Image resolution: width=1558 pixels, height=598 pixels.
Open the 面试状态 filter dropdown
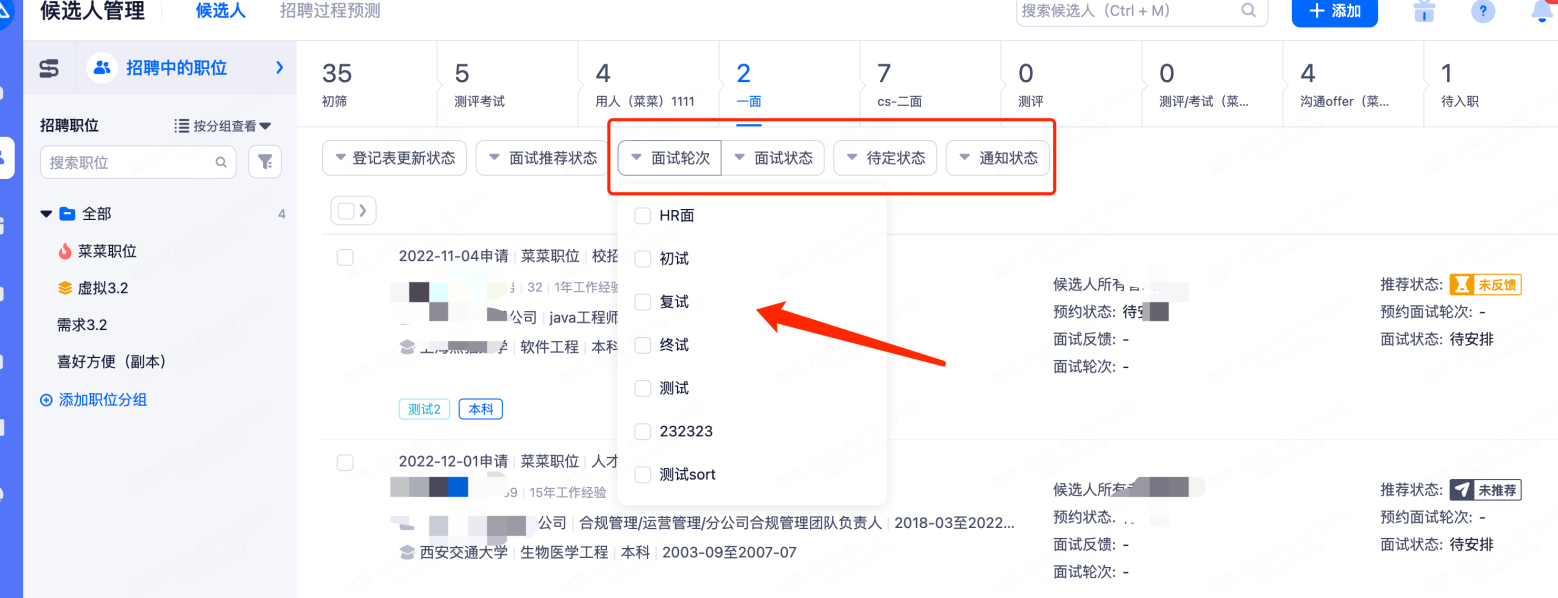click(772, 158)
